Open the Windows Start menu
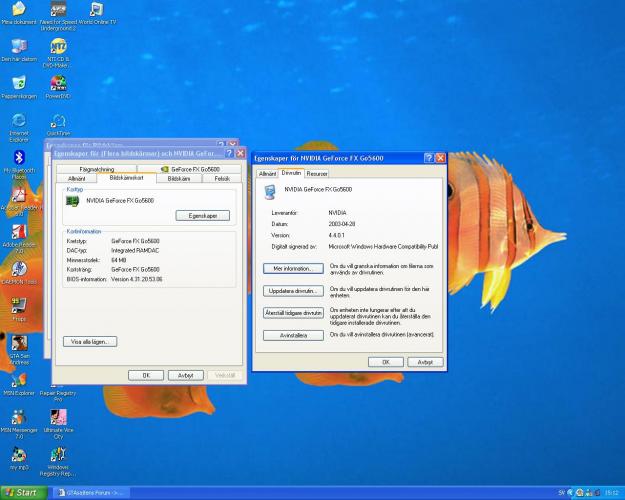The height and width of the screenshot is (500, 625). point(21,492)
